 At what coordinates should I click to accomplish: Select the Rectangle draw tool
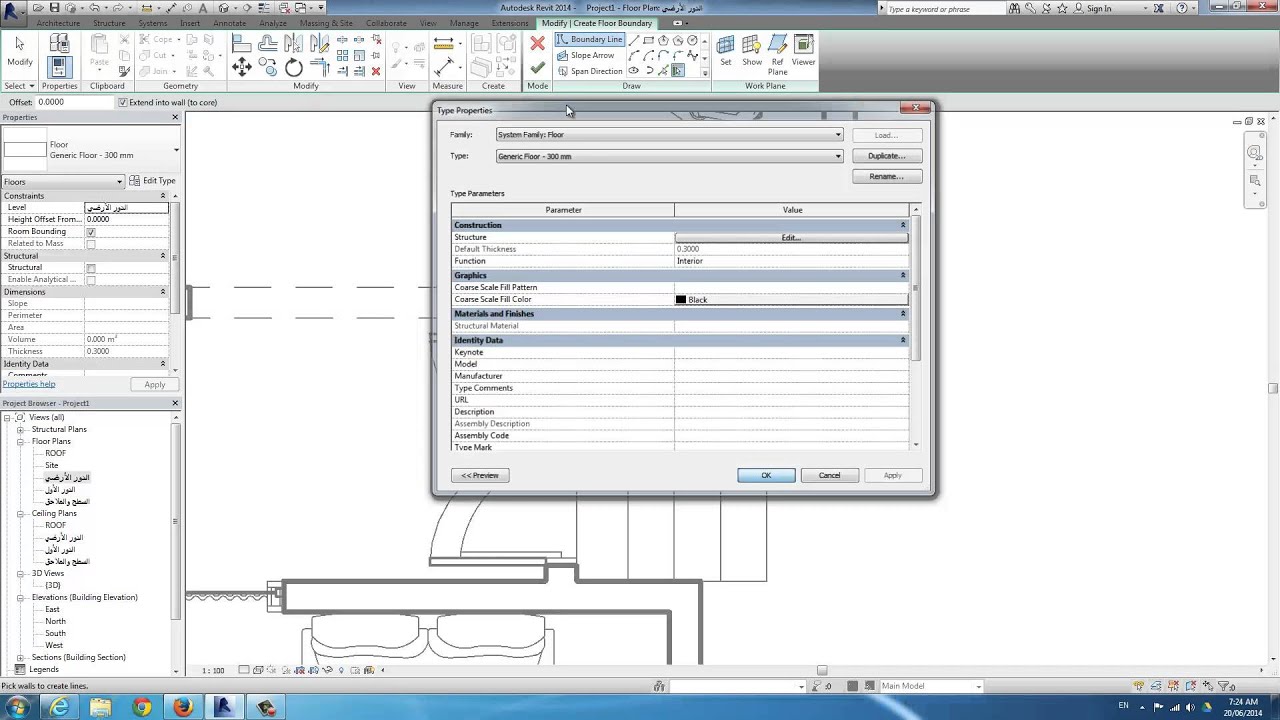(648, 40)
